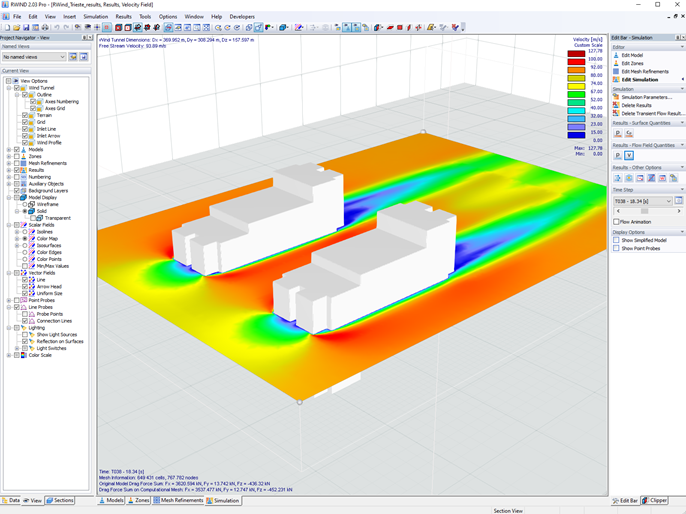This screenshot has height=514, width=686.
Task: Enable Show Point Probes checkbox
Action: [616, 248]
